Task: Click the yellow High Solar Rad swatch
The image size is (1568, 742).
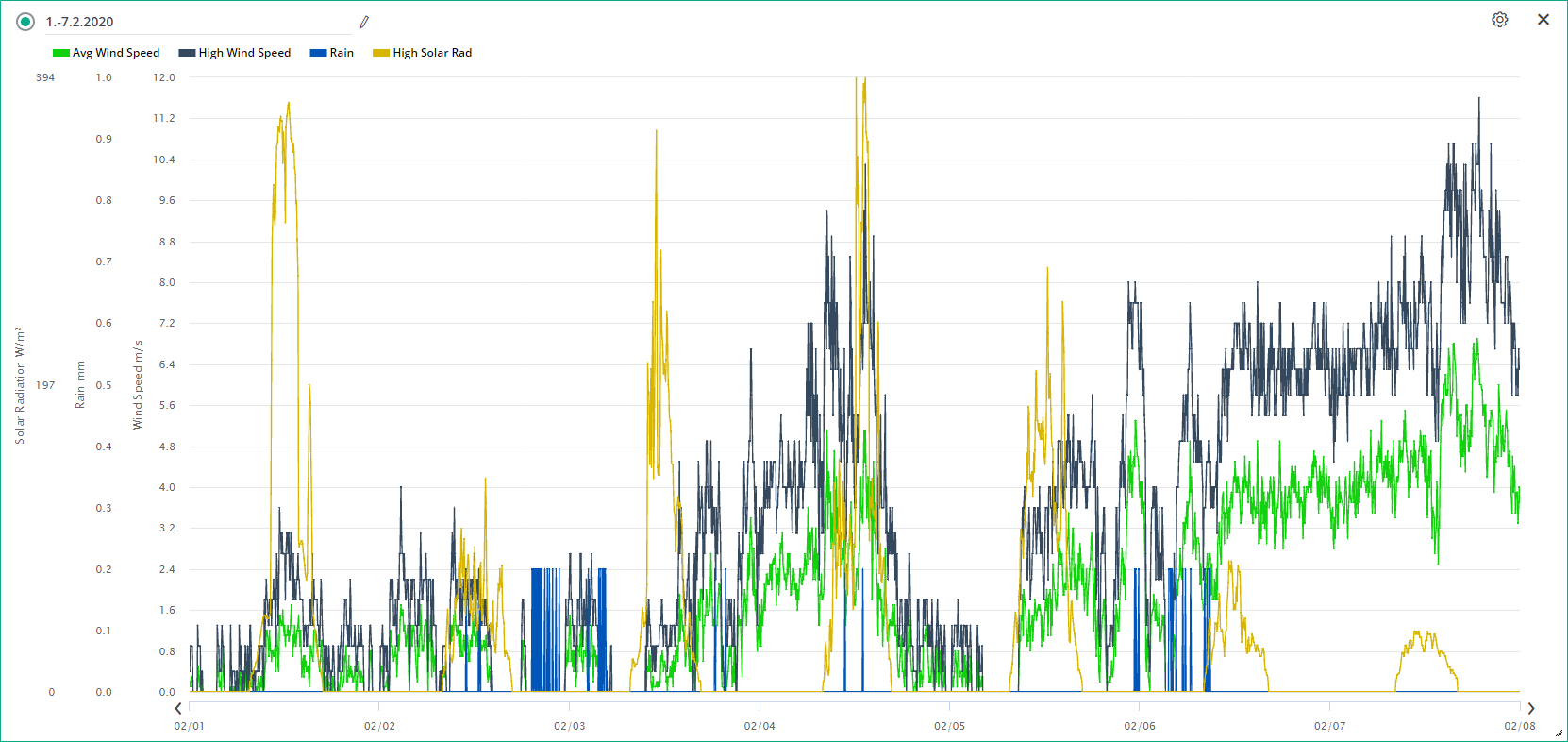Action: coord(381,53)
